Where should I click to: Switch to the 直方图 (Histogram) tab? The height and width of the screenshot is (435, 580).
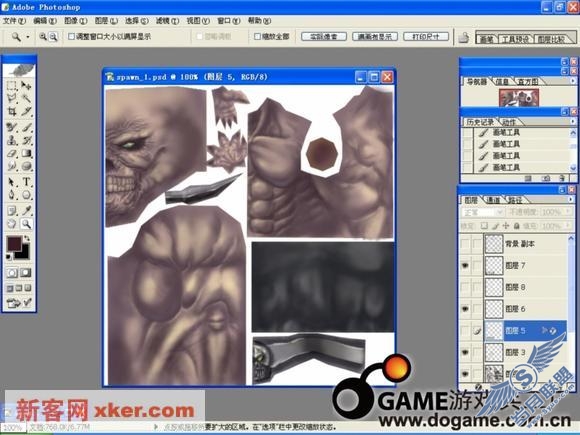pos(527,81)
